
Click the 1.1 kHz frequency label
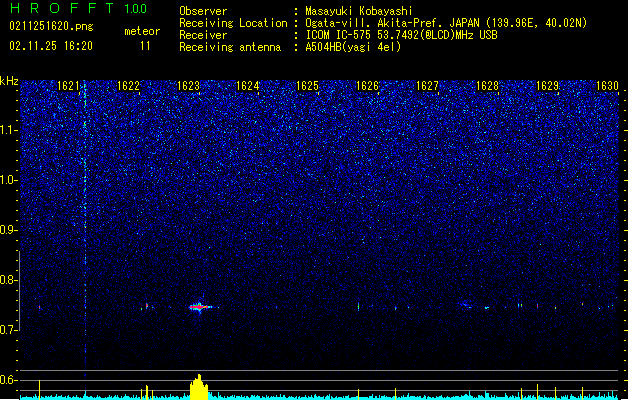click(x=9, y=130)
